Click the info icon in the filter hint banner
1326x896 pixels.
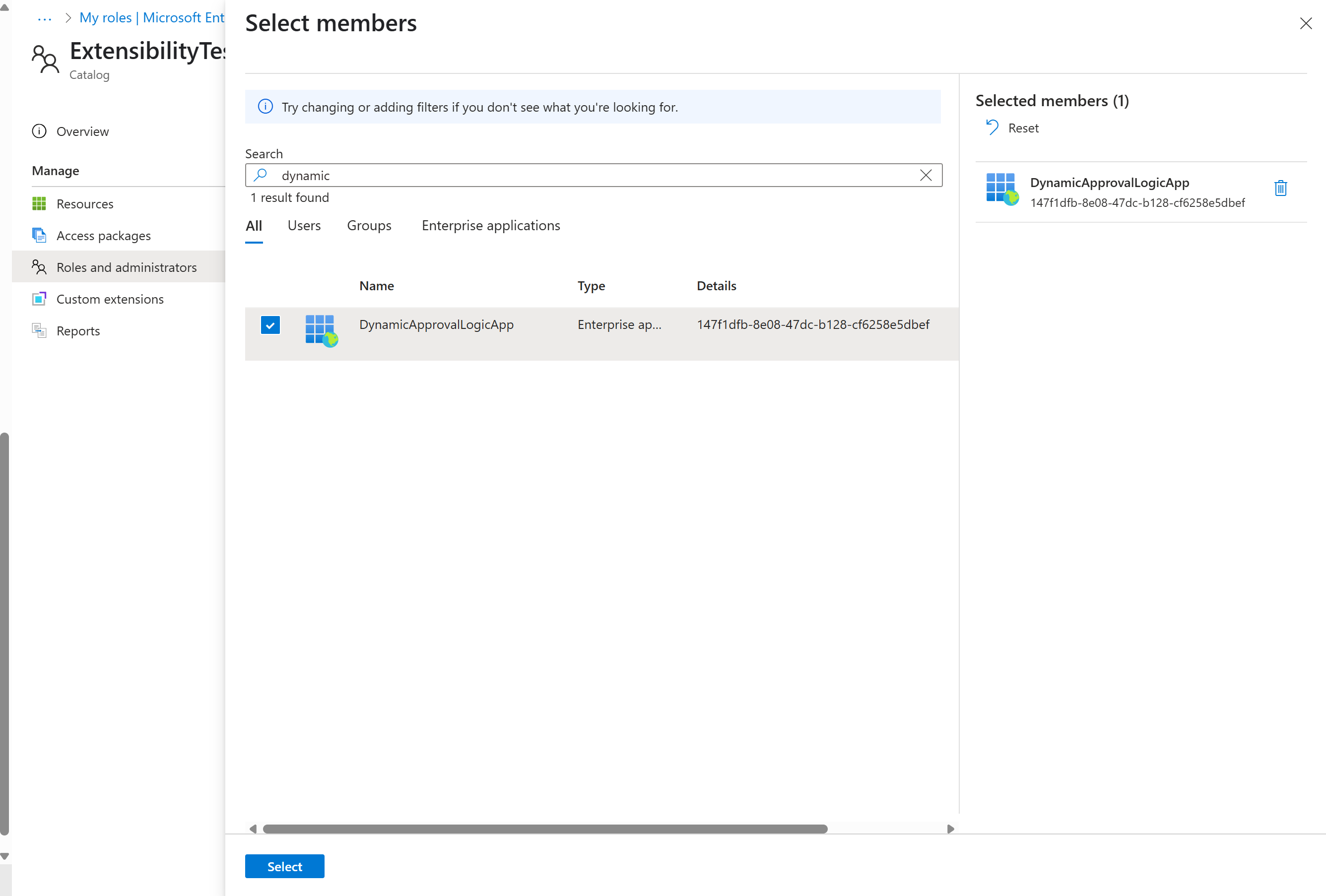tap(265, 107)
